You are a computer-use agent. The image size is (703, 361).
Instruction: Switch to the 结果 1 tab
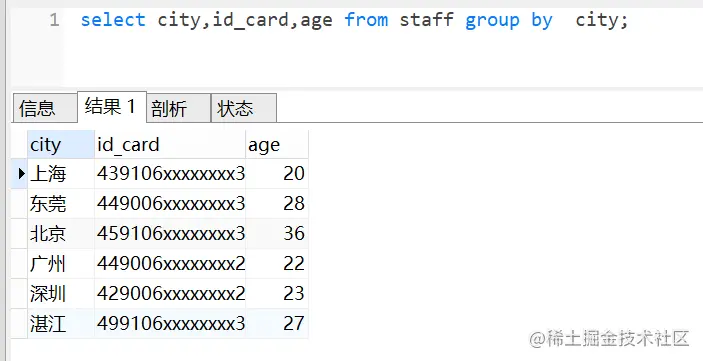[112, 107]
